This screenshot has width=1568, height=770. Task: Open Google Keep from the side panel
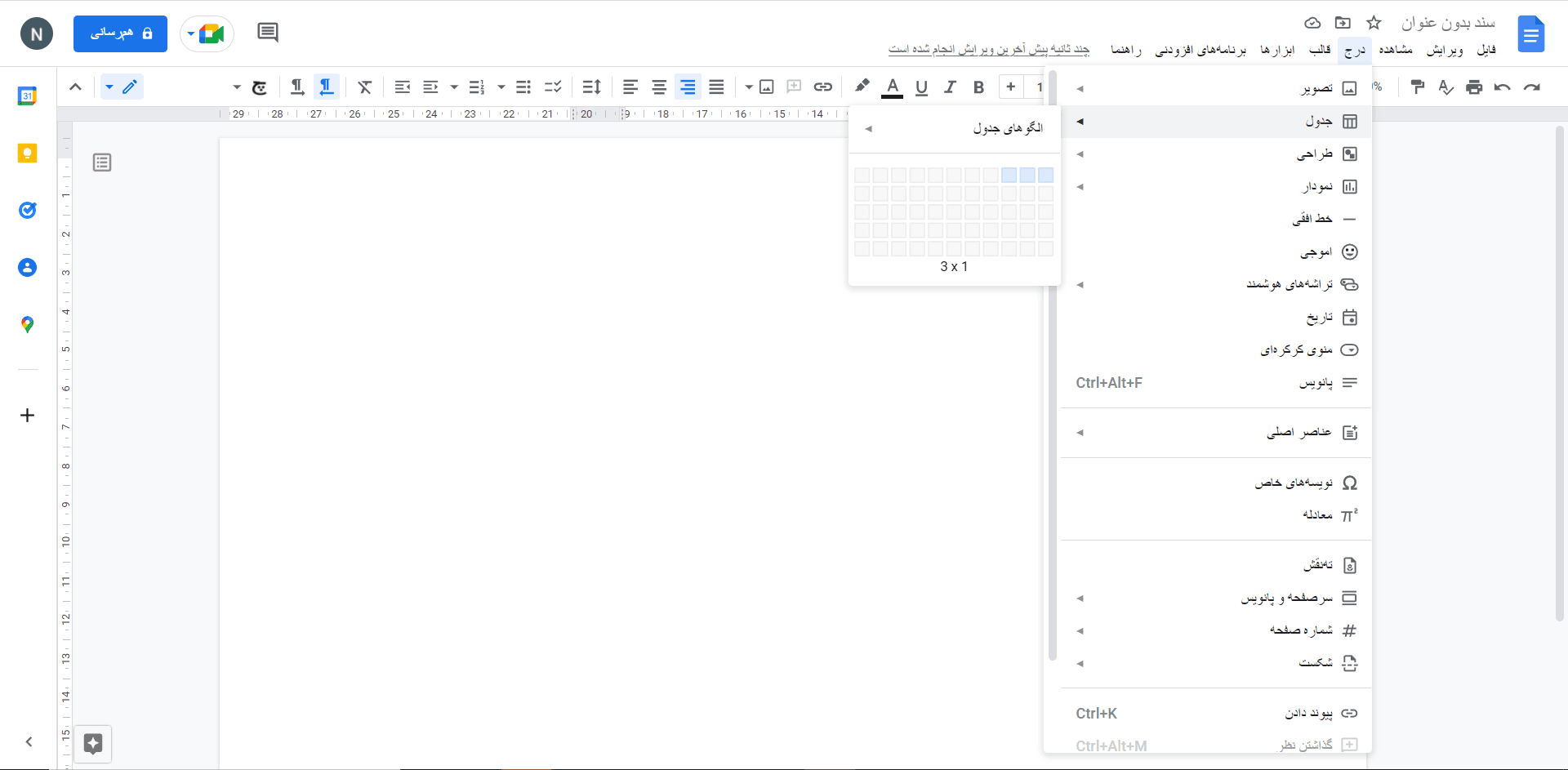click(x=27, y=153)
